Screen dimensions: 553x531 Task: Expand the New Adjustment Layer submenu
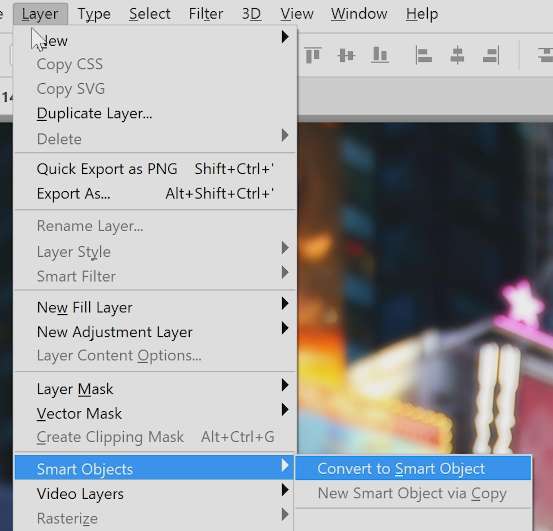285,328
